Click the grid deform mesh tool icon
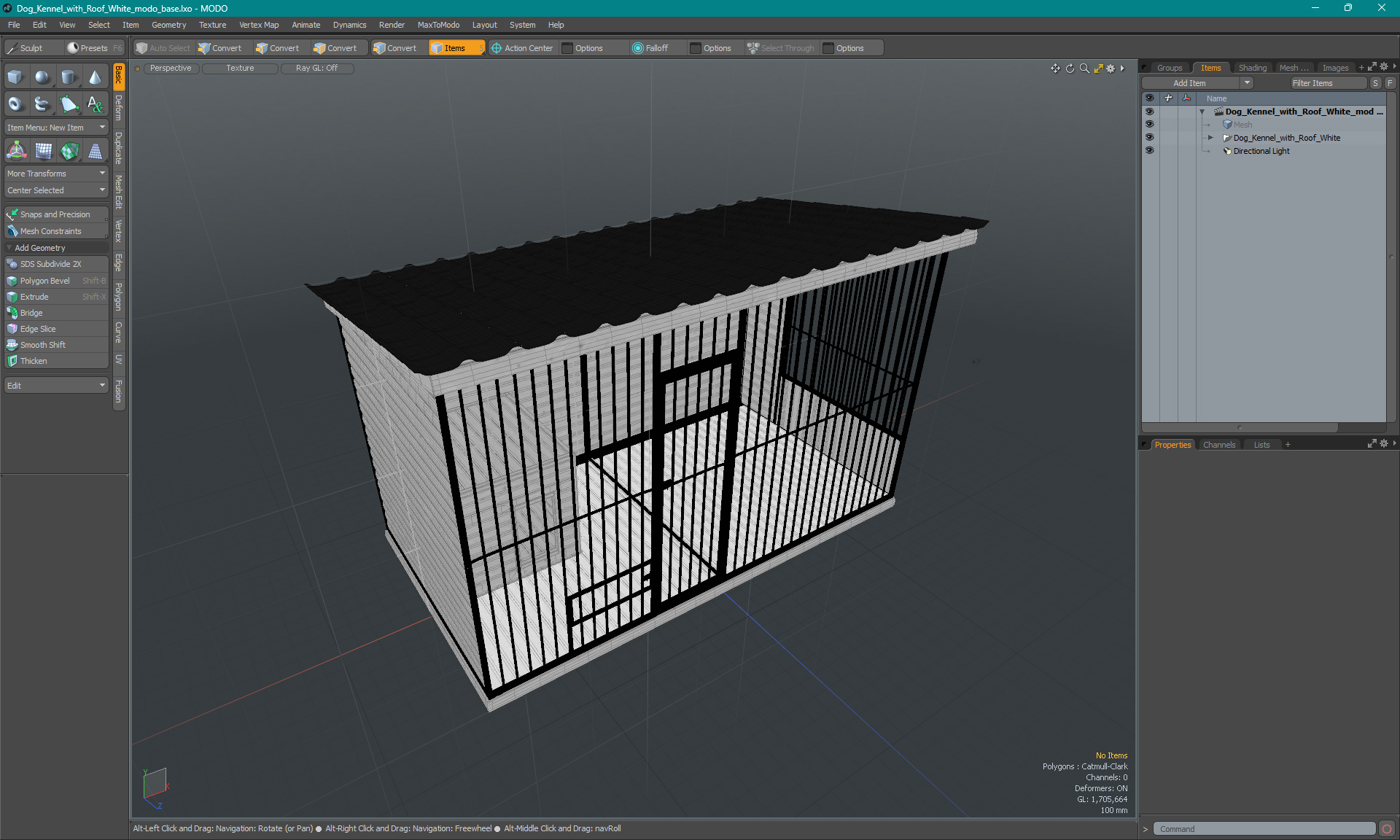The height and width of the screenshot is (840, 1400). pyautogui.click(x=43, y=151)
